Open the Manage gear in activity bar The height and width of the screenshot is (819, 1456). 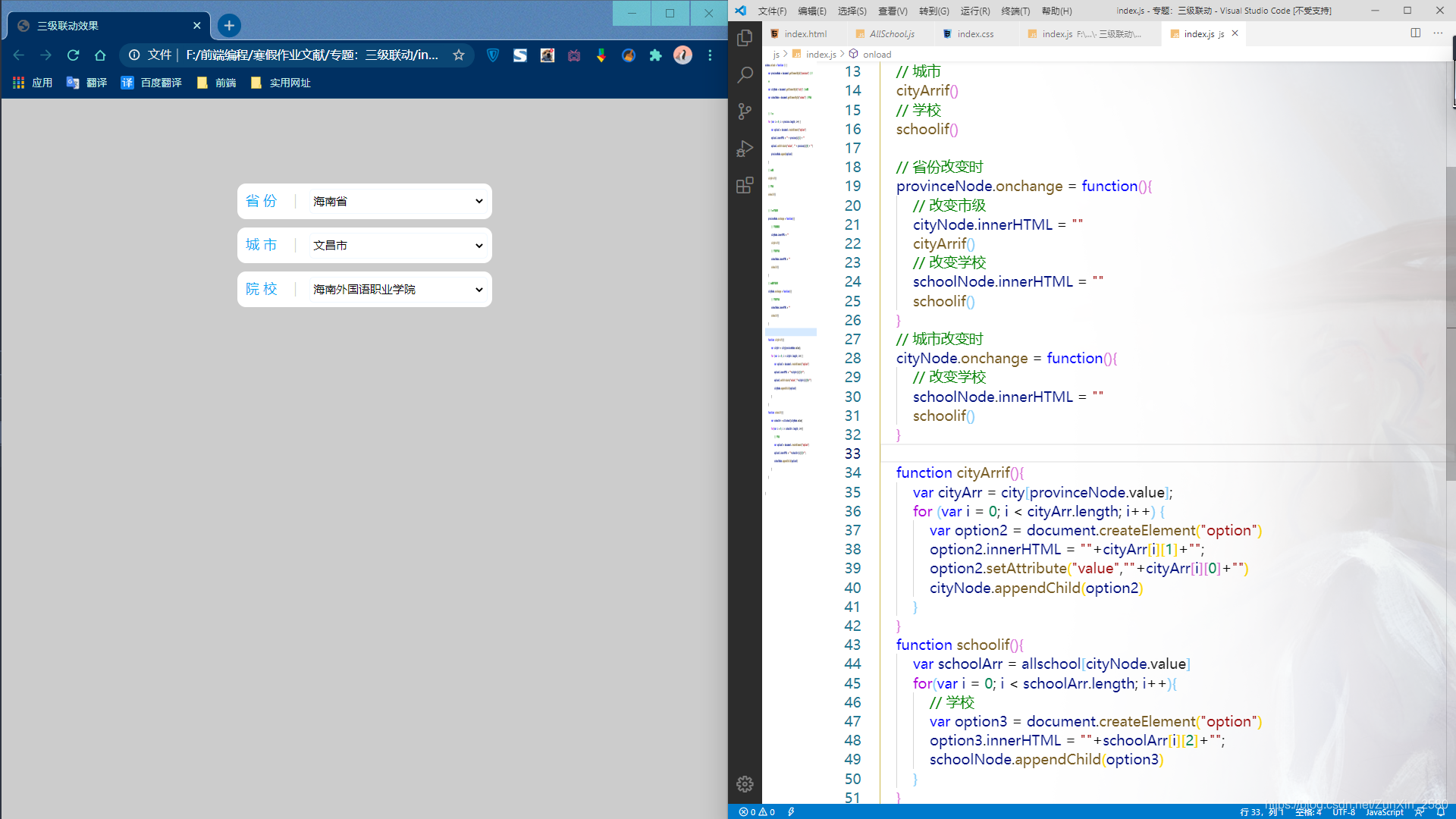[x=745, y=784]
